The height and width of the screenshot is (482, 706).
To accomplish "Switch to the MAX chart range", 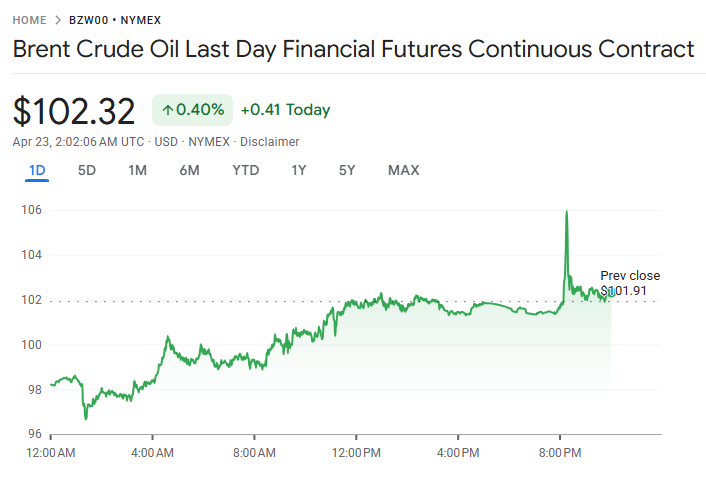I will coord(403,170).
